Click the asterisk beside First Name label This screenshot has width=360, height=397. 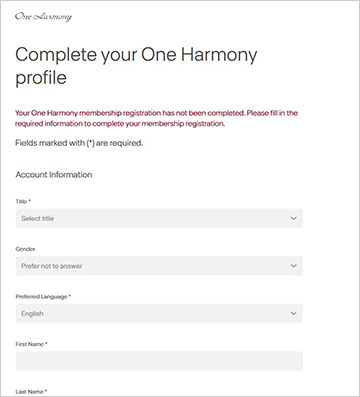point(46,343)
